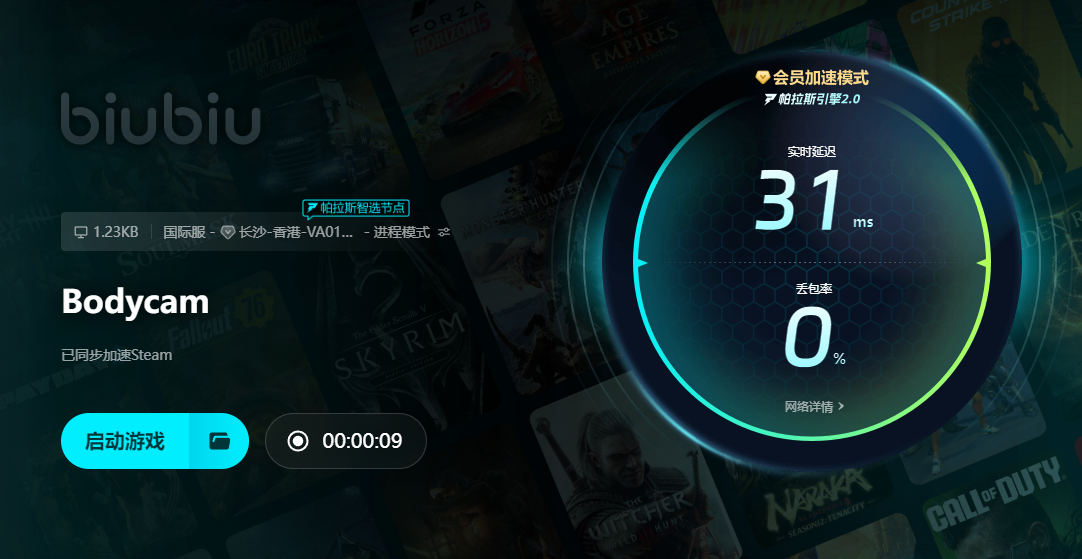Screen dimensions: 1082x559
Task: Click the stop acceleration circle icon
Action: pos(298,441)
